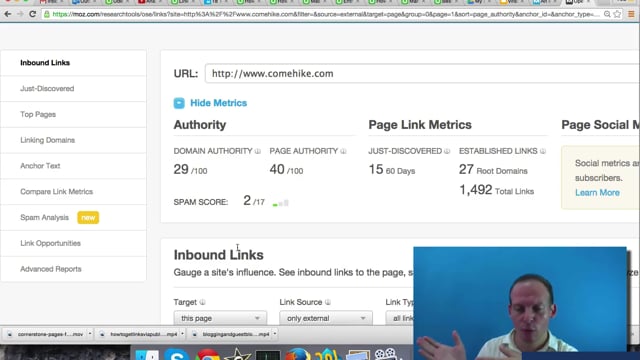Open the Target 'this page' dropdown
Image resolution: width=640 pixels, height=360 pixels.
[x=220, y=318]
